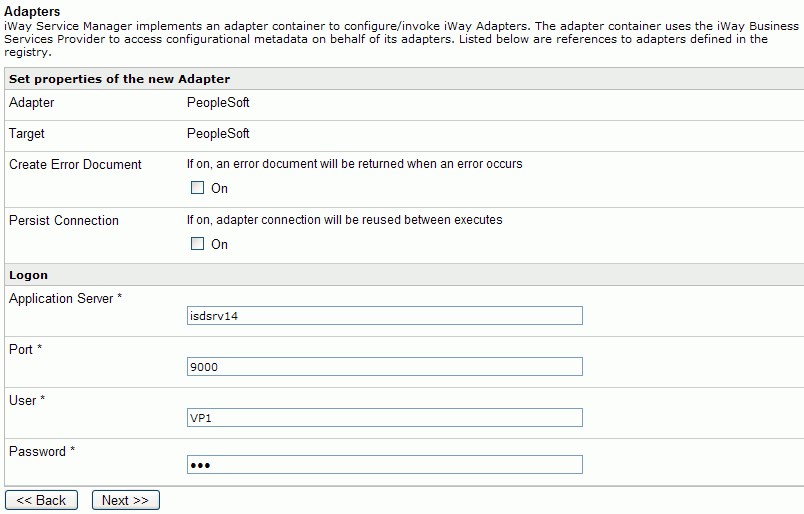Image resolution: width=804 pixels, height=514 pixels.
Task: Click the Persist Connection label
Action: [64, 221]
